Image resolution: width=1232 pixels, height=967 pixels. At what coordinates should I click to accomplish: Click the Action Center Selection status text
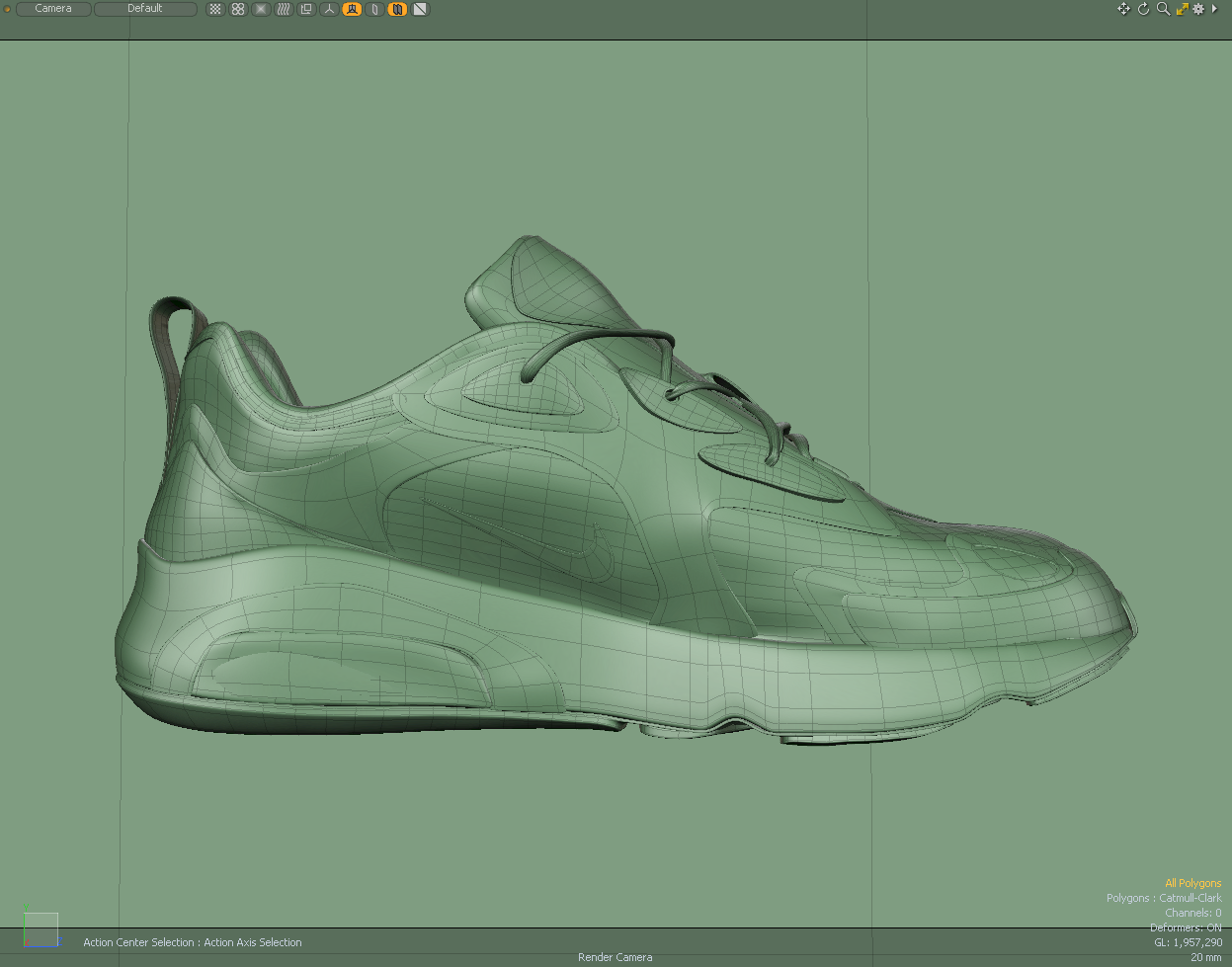tap(193, 942)
